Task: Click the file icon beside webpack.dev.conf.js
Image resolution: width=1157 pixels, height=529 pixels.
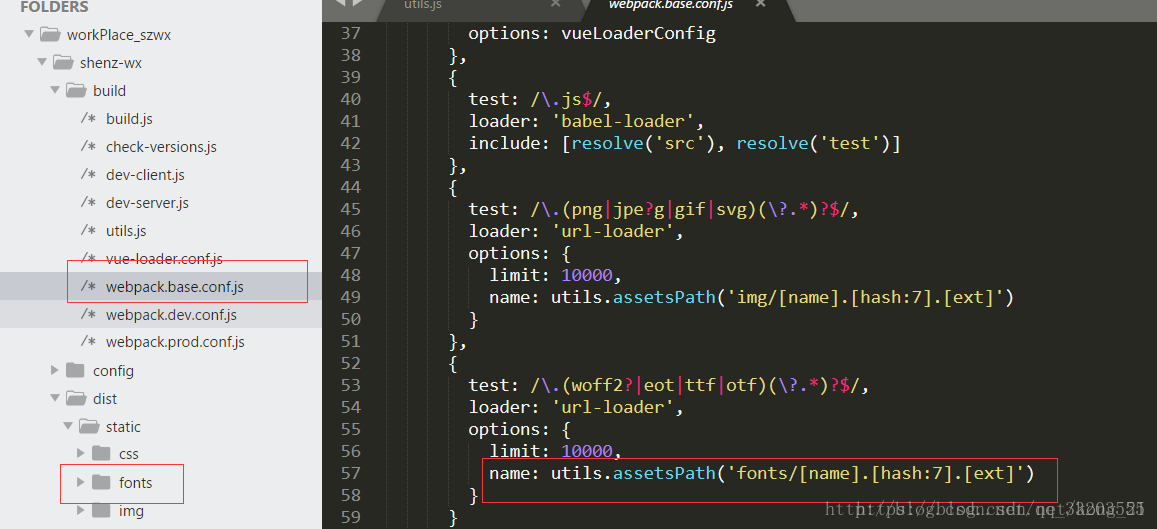Action: [x=89, y=315]
